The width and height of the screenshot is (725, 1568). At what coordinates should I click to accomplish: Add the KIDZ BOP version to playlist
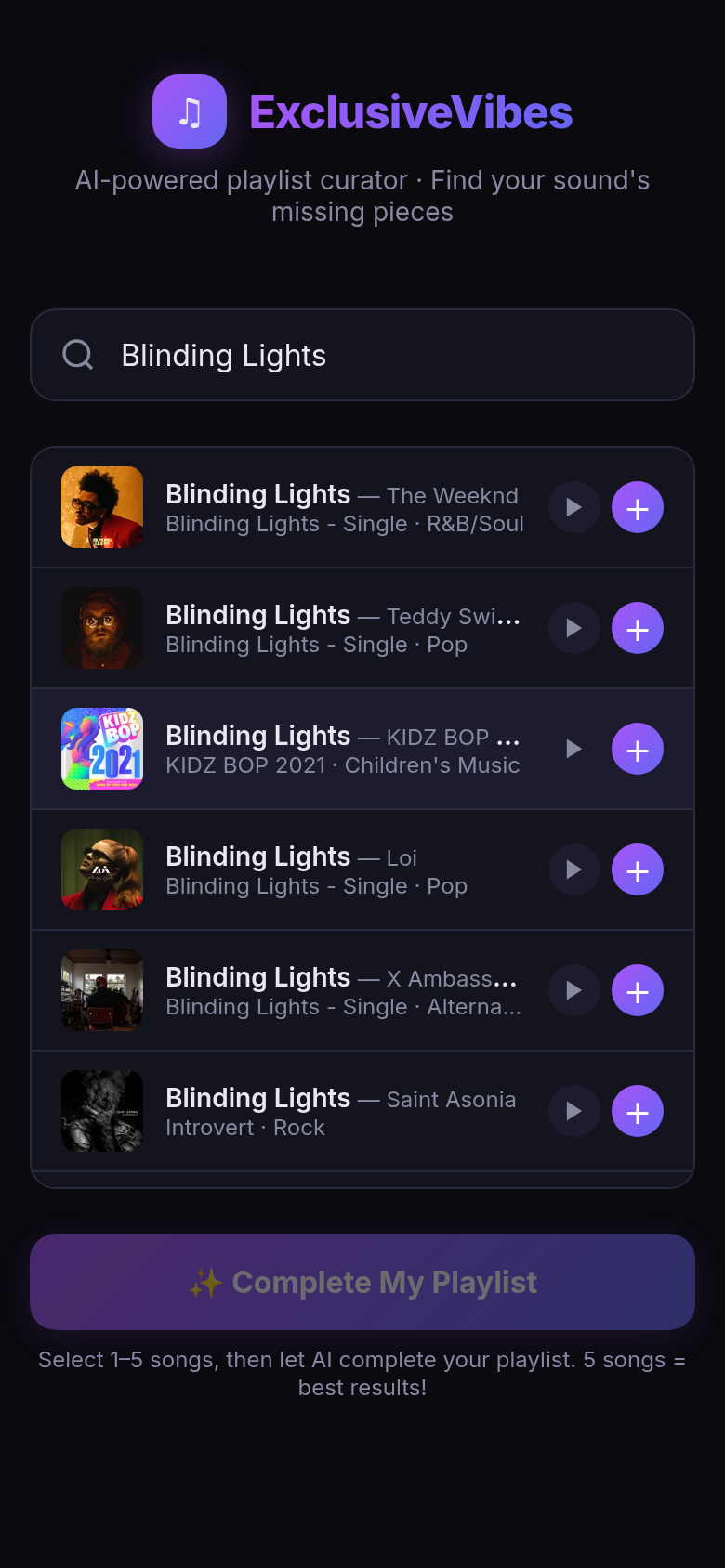pos(638,749)
